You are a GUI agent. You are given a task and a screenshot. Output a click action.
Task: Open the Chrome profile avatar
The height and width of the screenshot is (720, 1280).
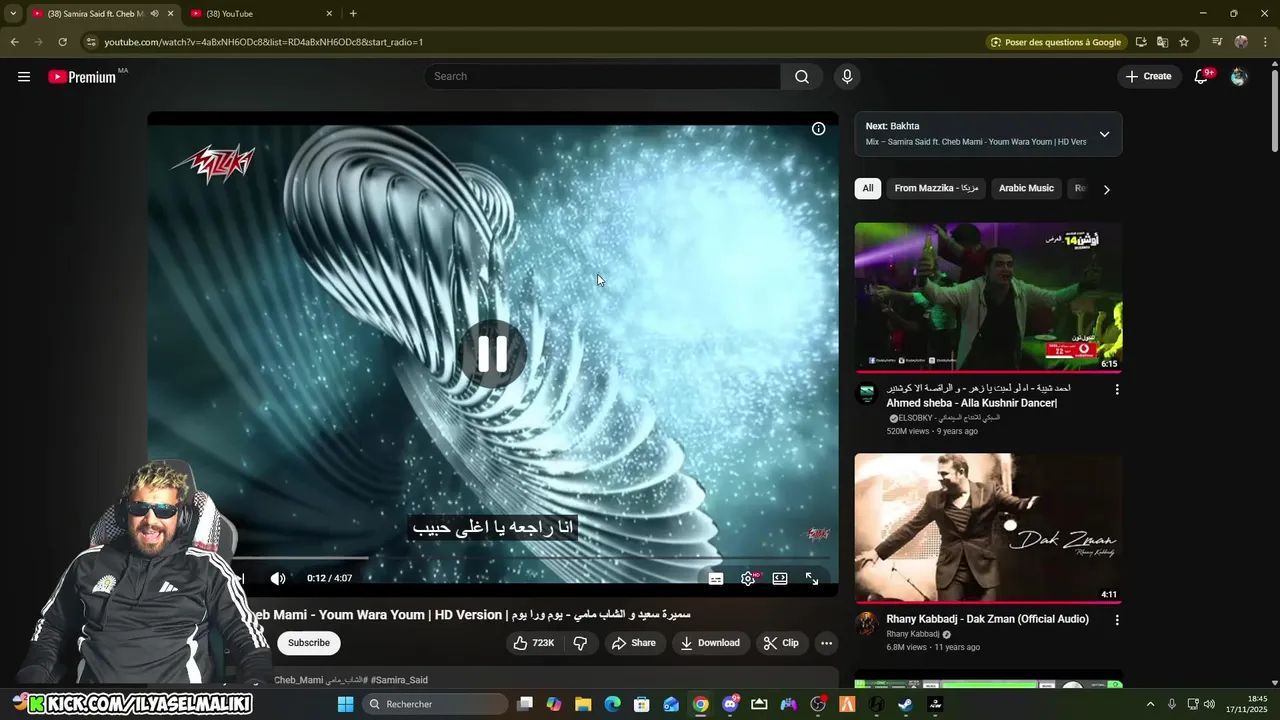point(1241,42)
